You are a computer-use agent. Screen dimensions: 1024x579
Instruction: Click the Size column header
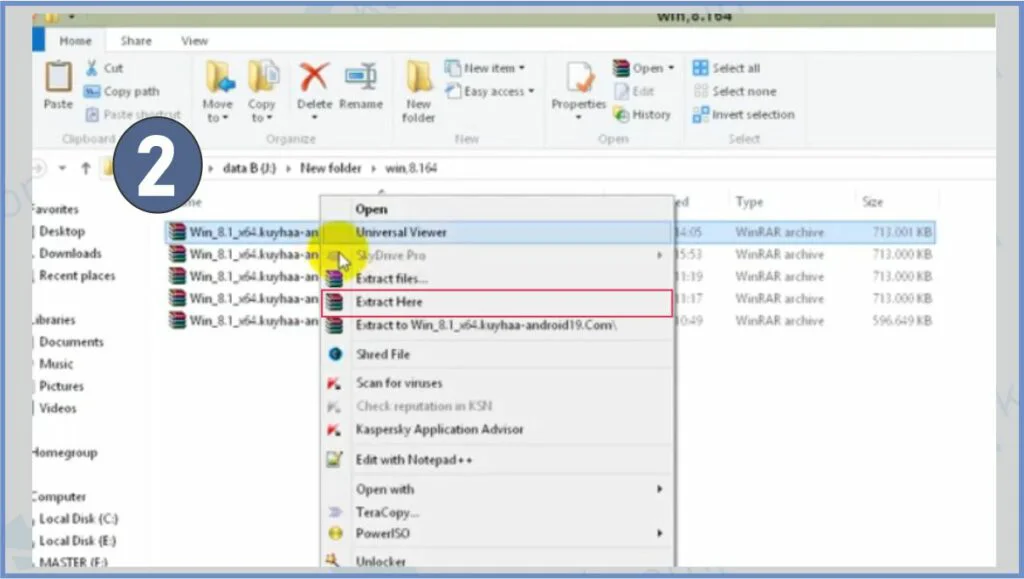click(872, 202)
